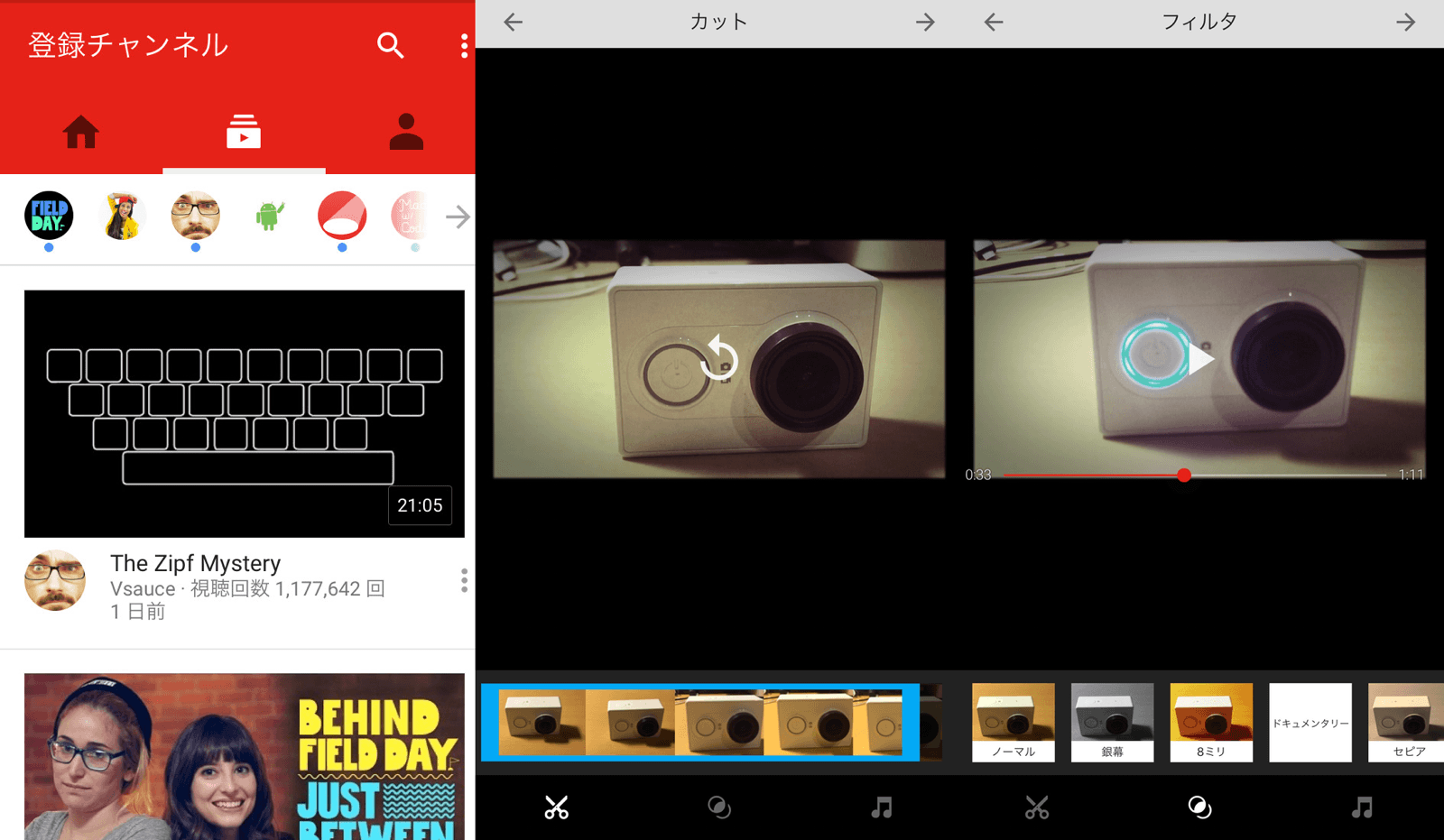Open The Zipf Mystery title
The image size is (1444, 840).
(x=196, y=563)
